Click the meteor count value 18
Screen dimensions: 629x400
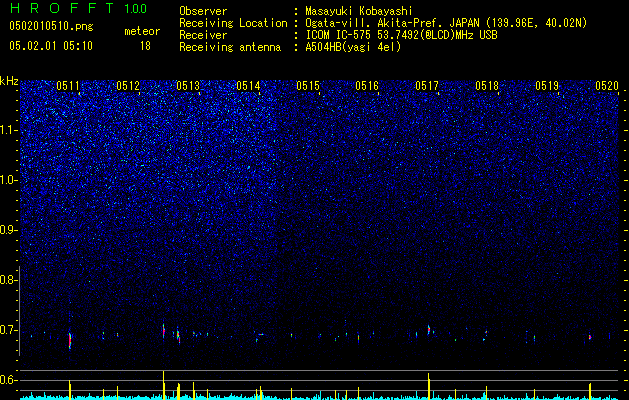click(x=145, y=46)
